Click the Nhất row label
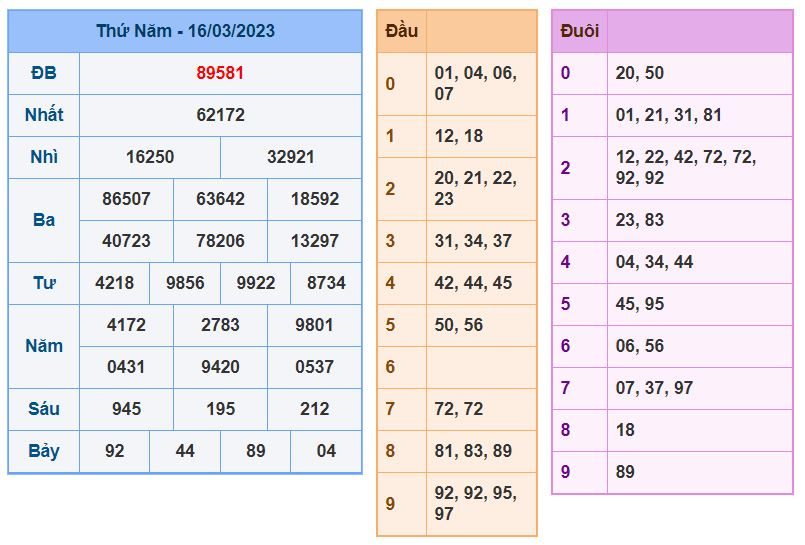805x545 pixels. click(44, 114)
